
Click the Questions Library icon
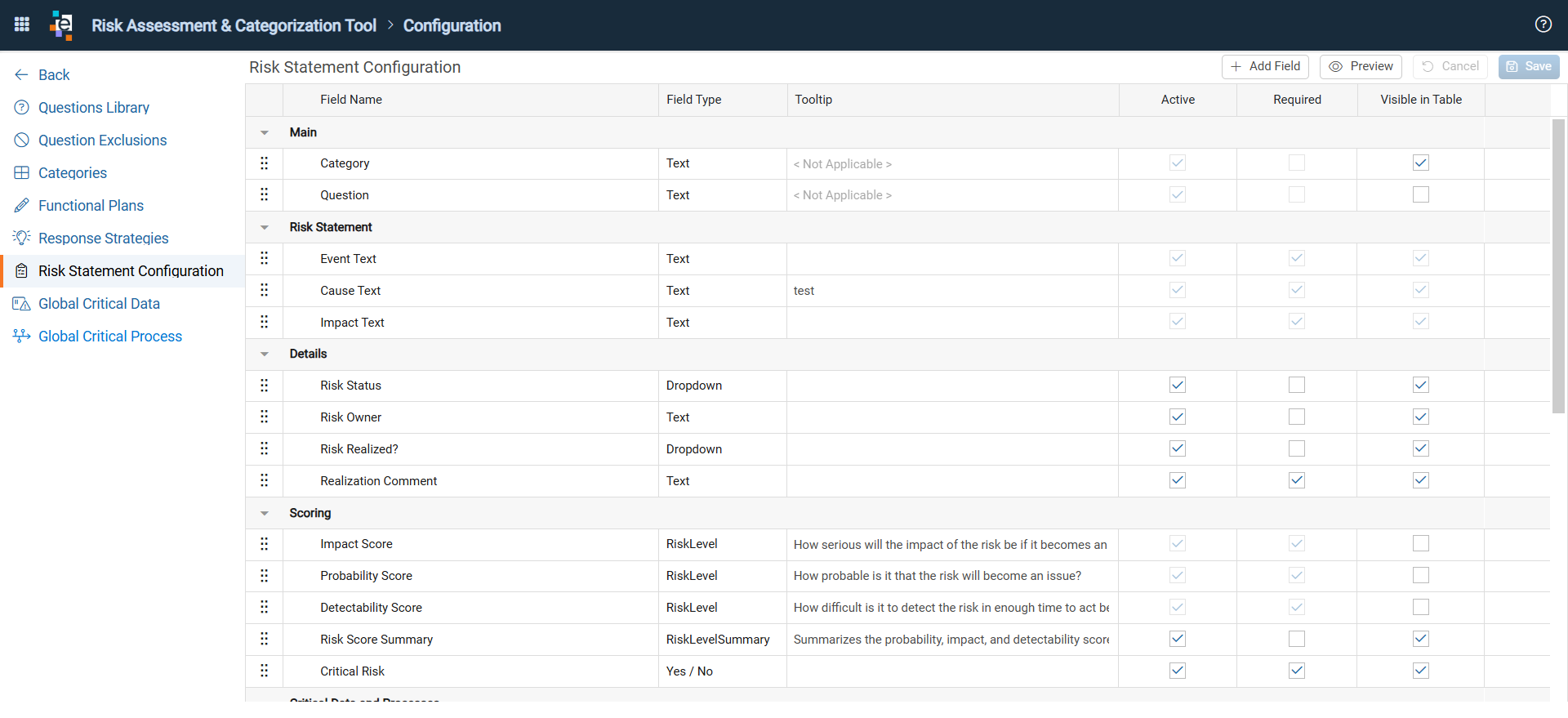tap(22, 108)
